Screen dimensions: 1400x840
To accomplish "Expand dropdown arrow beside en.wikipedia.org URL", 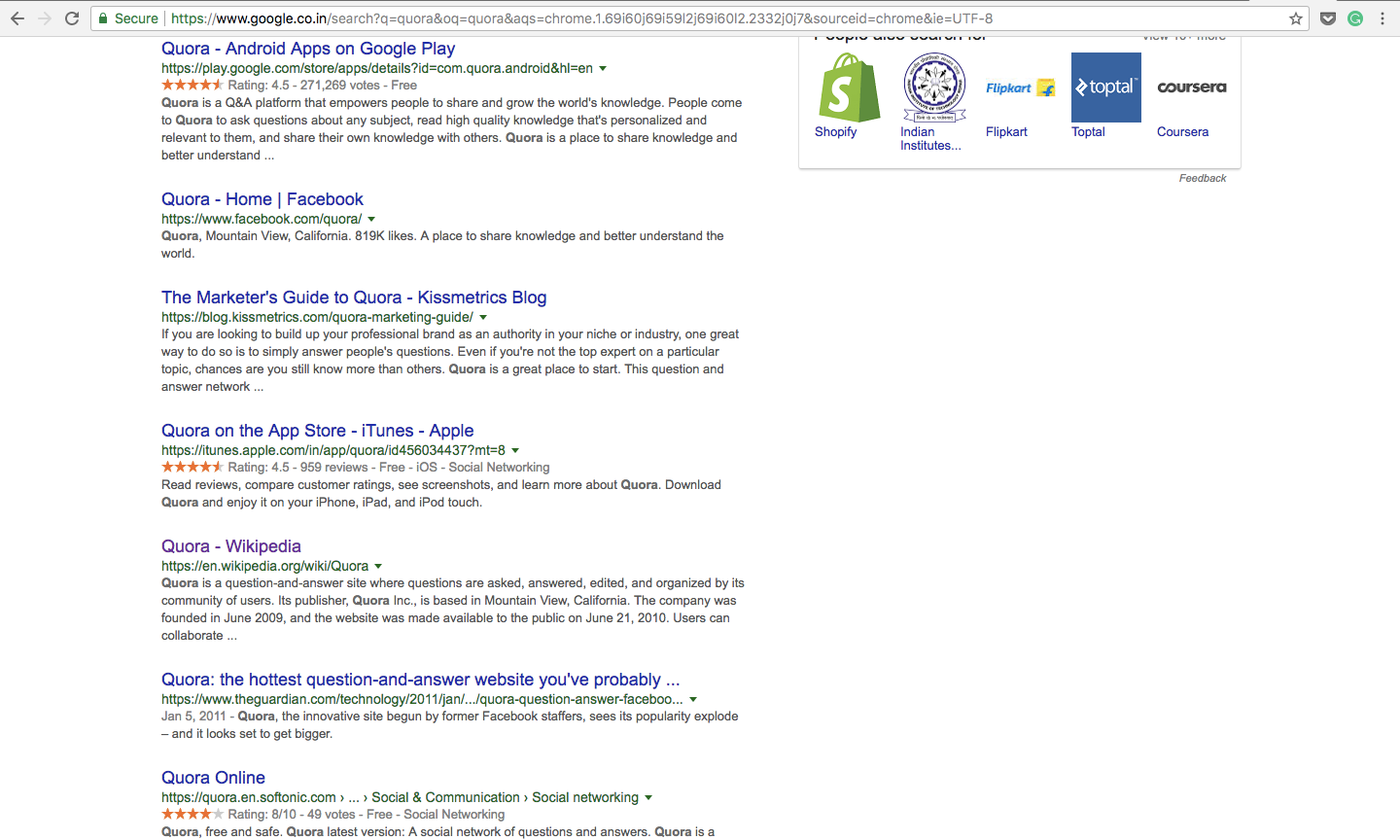I will [378, 567].
